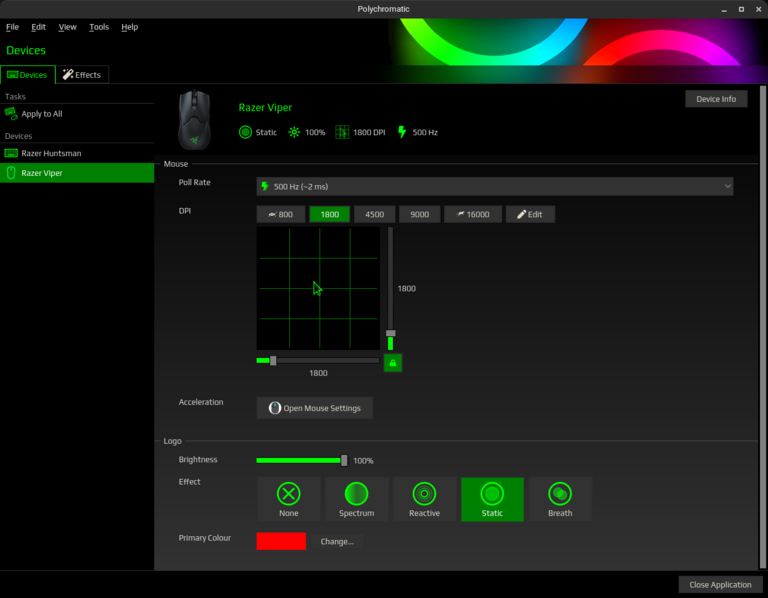
Task: Choose the Breath effect
Action: click(x=560, y=499)
